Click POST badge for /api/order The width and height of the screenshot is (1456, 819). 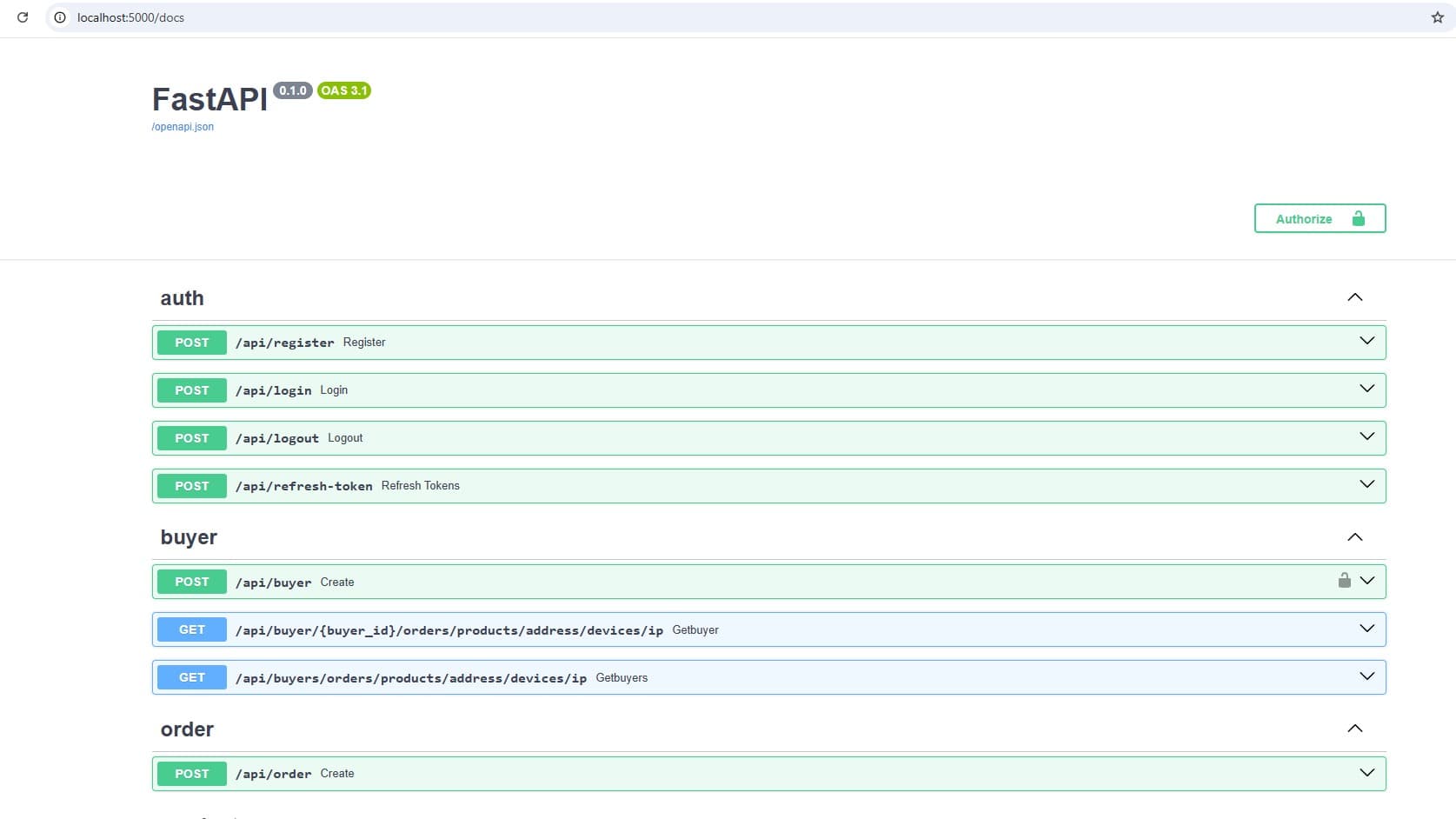click(x=192, y=774)
